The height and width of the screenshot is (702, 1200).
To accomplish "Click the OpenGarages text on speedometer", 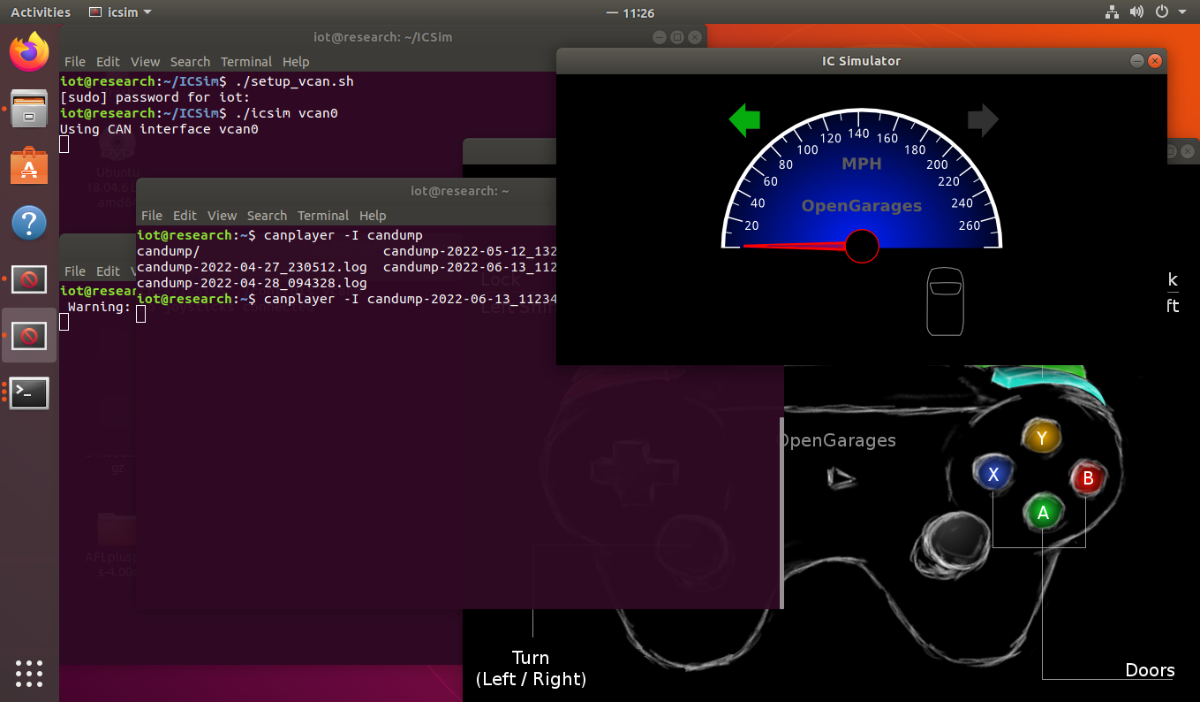I will tap(861, 206).
